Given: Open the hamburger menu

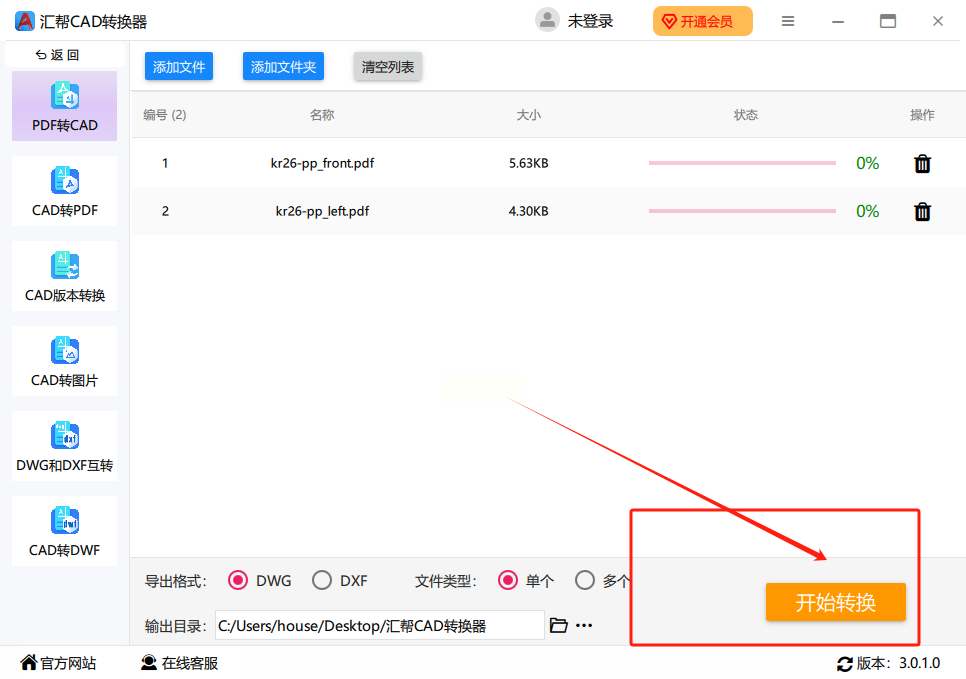Looking at the screenshot, I should pos(787,22).
